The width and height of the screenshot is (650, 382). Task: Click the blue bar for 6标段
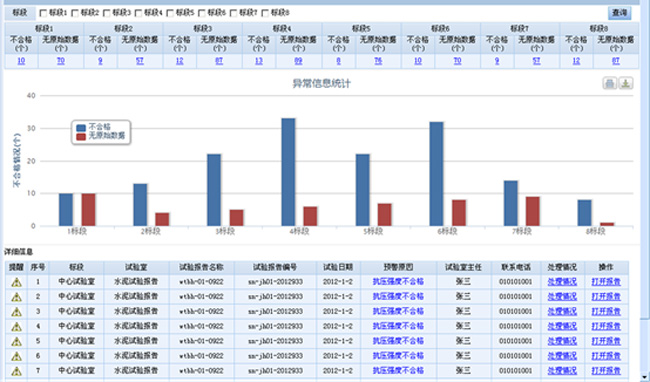tap(437, 174)
